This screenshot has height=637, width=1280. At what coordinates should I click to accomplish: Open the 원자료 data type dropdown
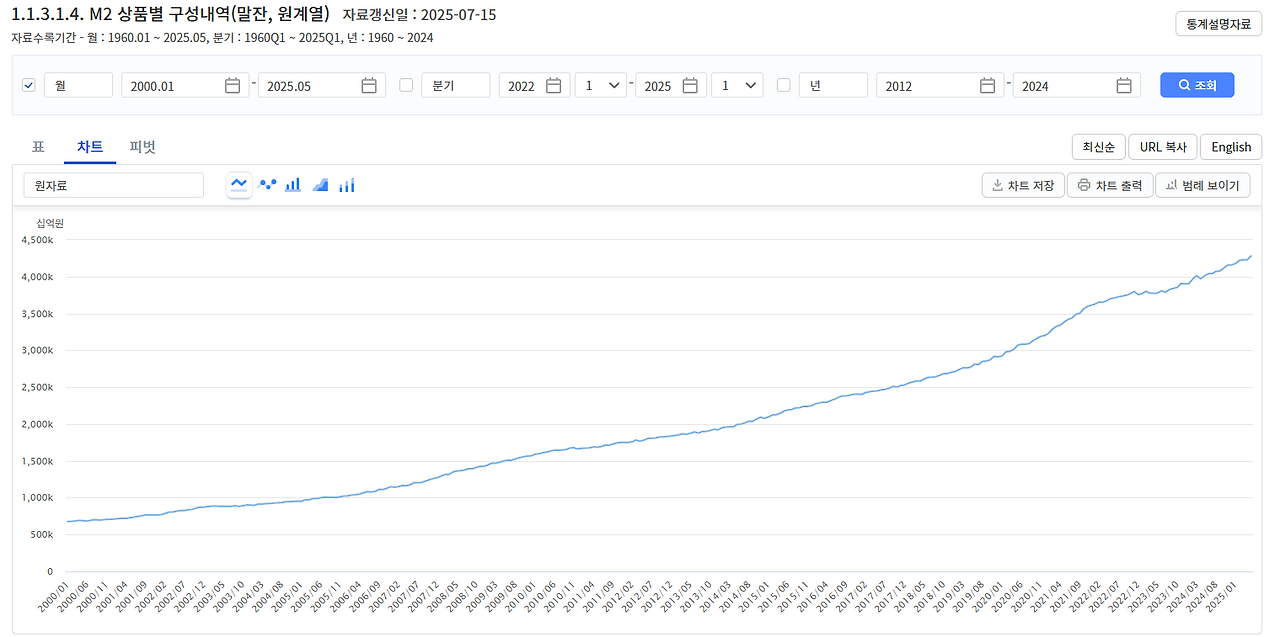coord(114,185)
